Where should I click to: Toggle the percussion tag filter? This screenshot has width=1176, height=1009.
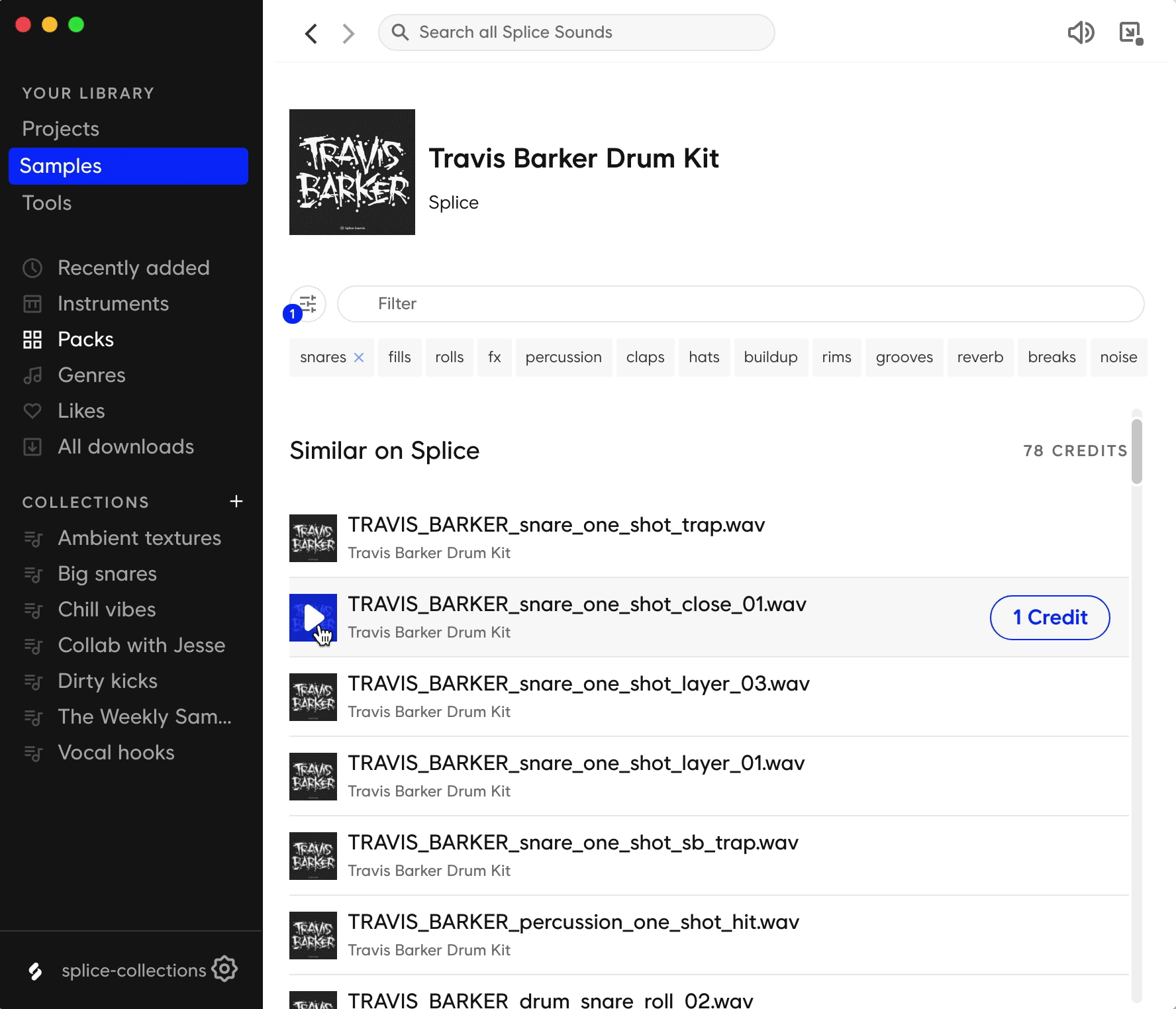click(x=563, y=358)
